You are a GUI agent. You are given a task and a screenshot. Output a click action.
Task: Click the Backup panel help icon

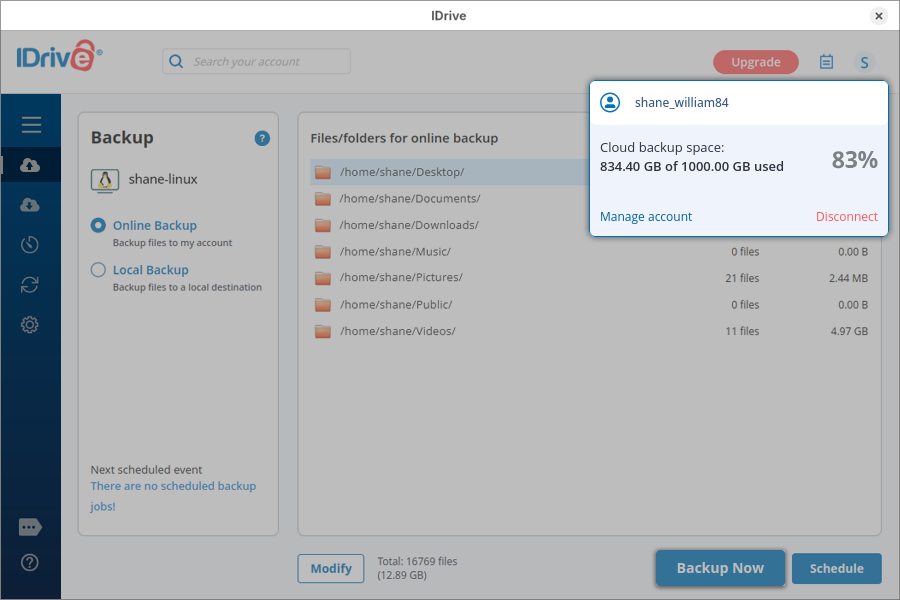click(262, 139)
